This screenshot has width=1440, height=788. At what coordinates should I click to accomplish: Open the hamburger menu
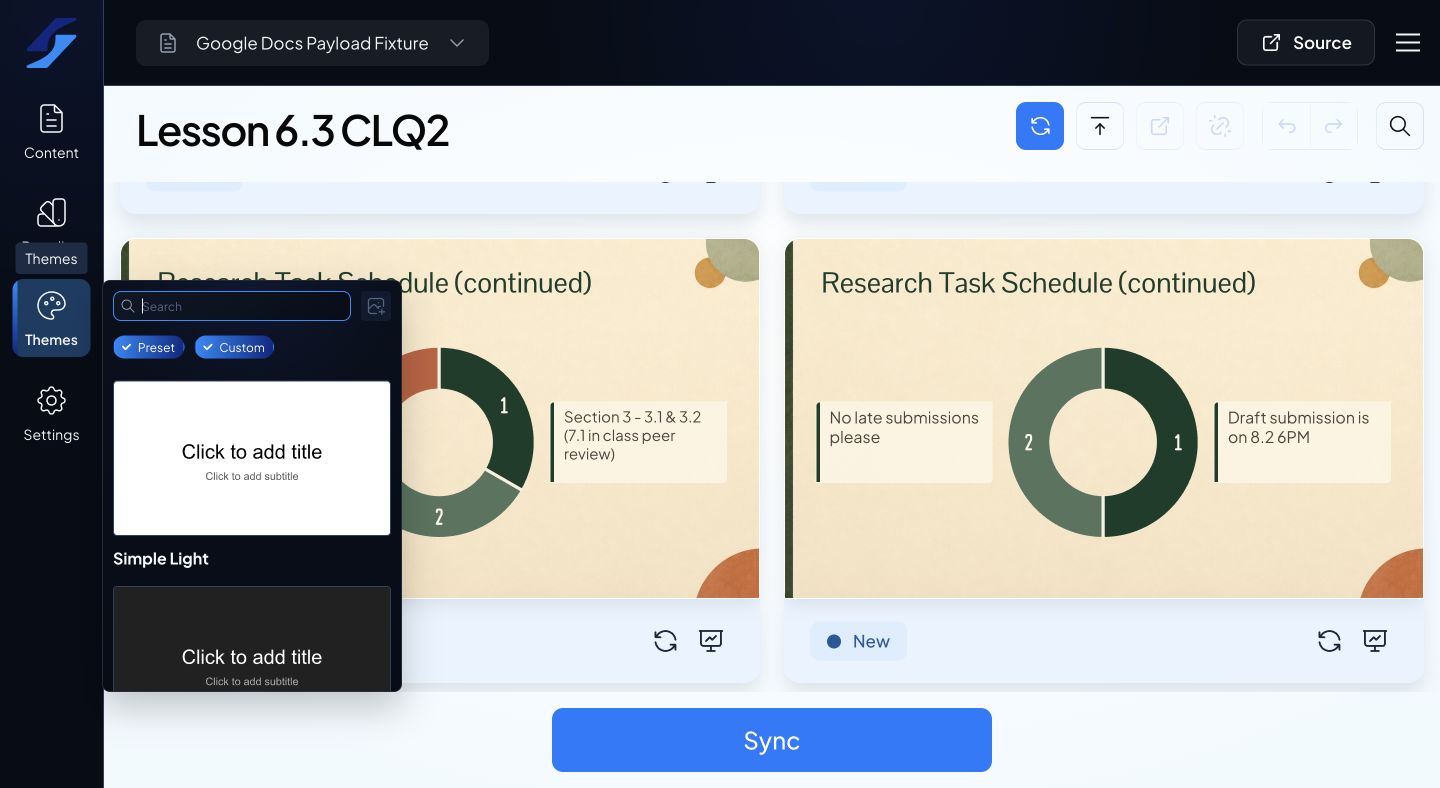(x=1408, y=43)
